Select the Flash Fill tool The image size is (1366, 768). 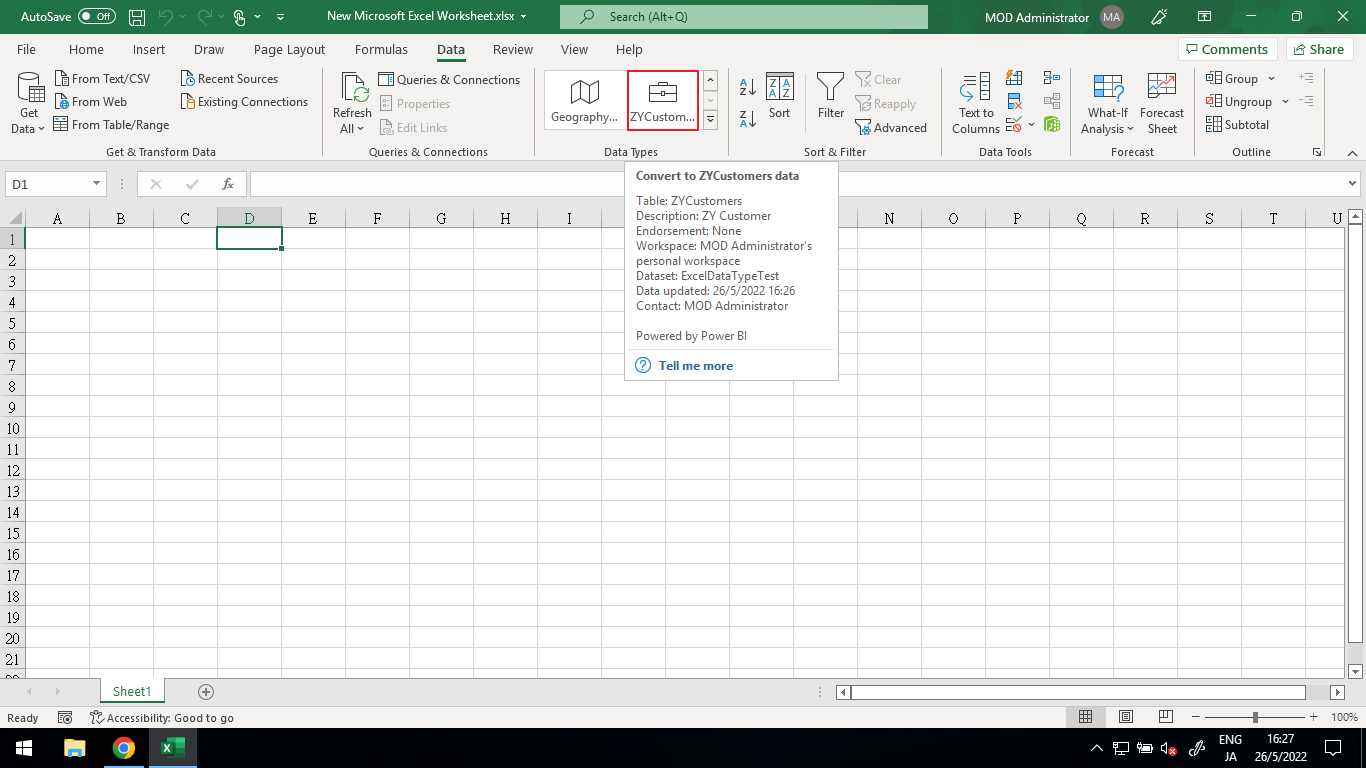pyautogui.click(x=1013, y=78)
